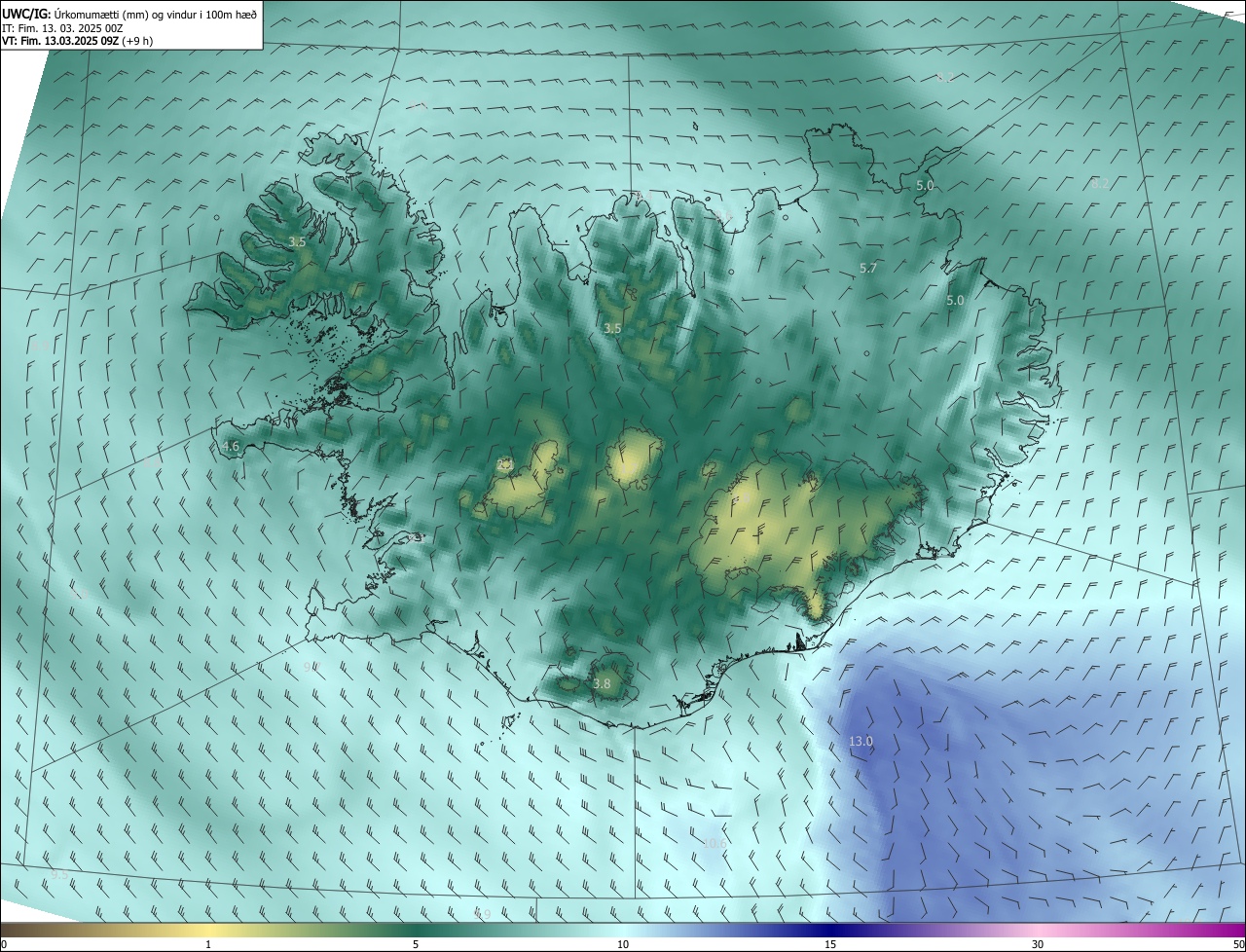1246x952 pixels.
Task: Click the '10' tick on the color scale
Action: pos(623,944)
